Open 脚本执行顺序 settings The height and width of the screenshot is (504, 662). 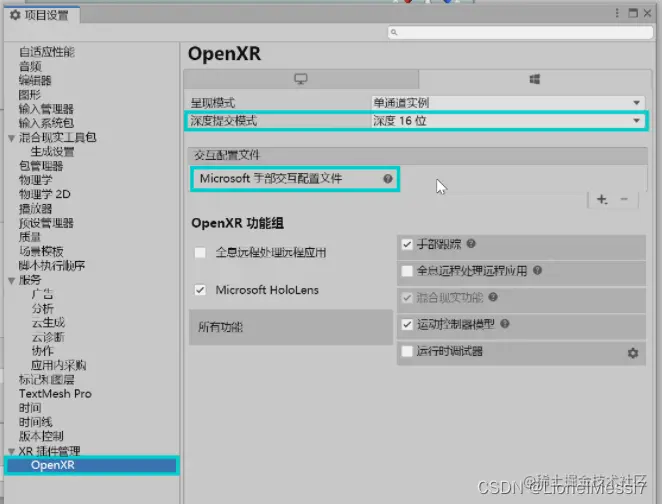(x=52, y=266)
